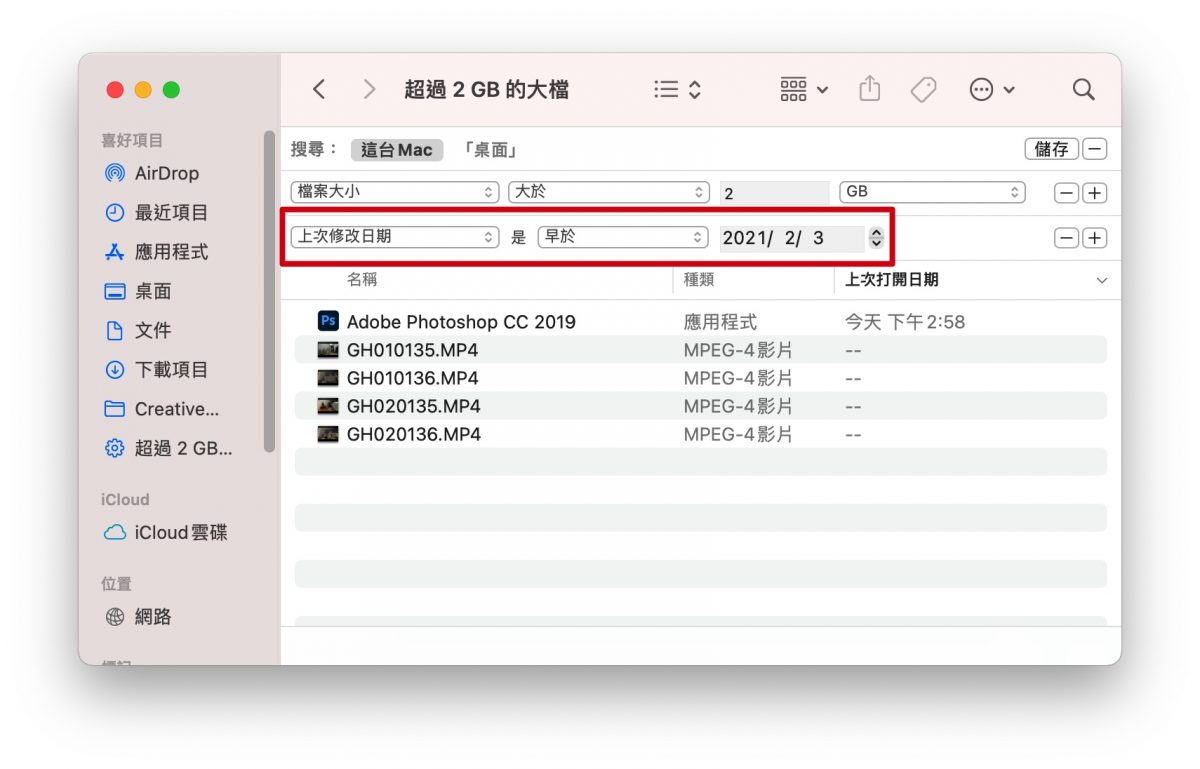1200x769 pixels.
Task: Open 下載項目 in the sidebar
Action: (157, 370)
